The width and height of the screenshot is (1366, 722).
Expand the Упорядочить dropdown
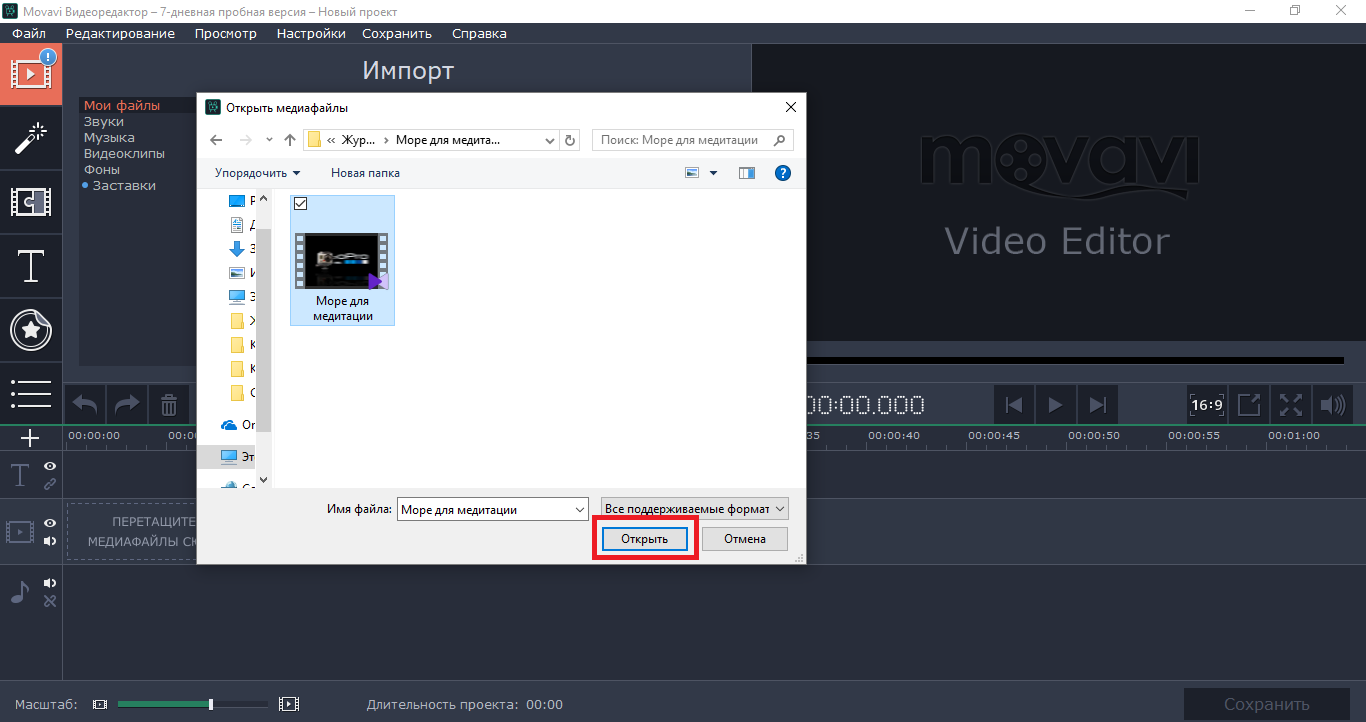coord(257,173)
